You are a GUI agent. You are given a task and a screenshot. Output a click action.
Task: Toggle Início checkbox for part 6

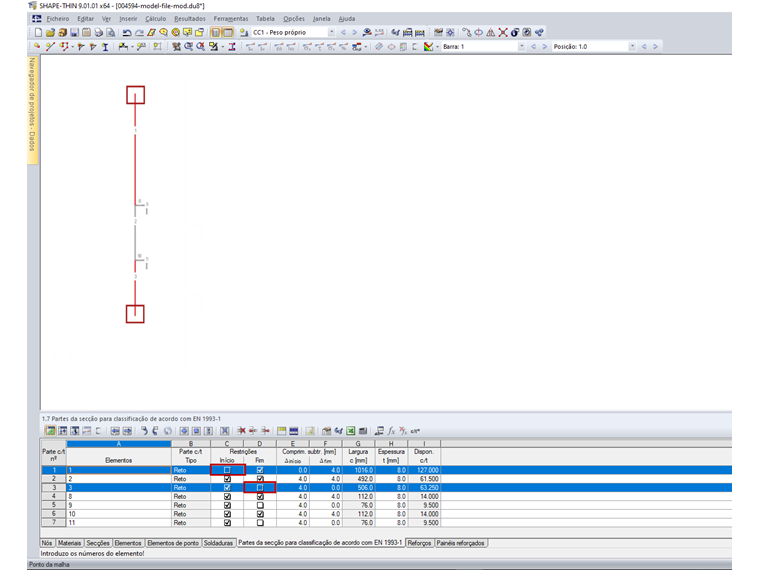coord(227,514)
